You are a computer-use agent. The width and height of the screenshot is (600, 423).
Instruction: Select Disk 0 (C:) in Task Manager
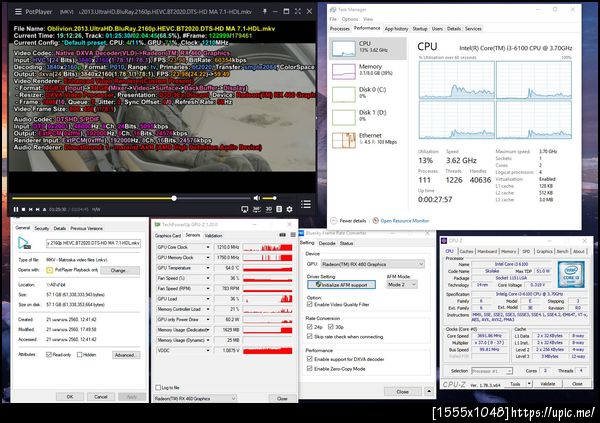[367, 94]
